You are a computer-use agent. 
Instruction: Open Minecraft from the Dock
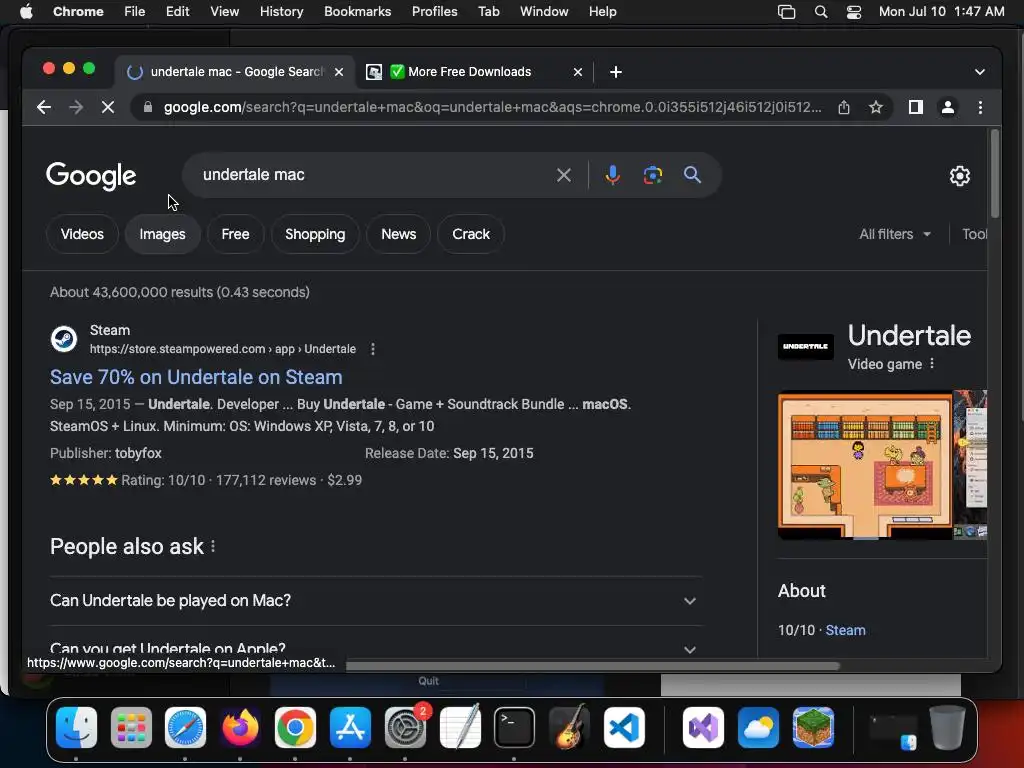813,728
